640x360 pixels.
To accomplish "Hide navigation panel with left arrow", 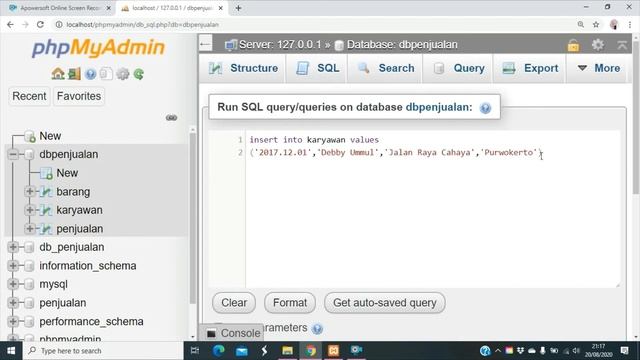I will point(205,44).
